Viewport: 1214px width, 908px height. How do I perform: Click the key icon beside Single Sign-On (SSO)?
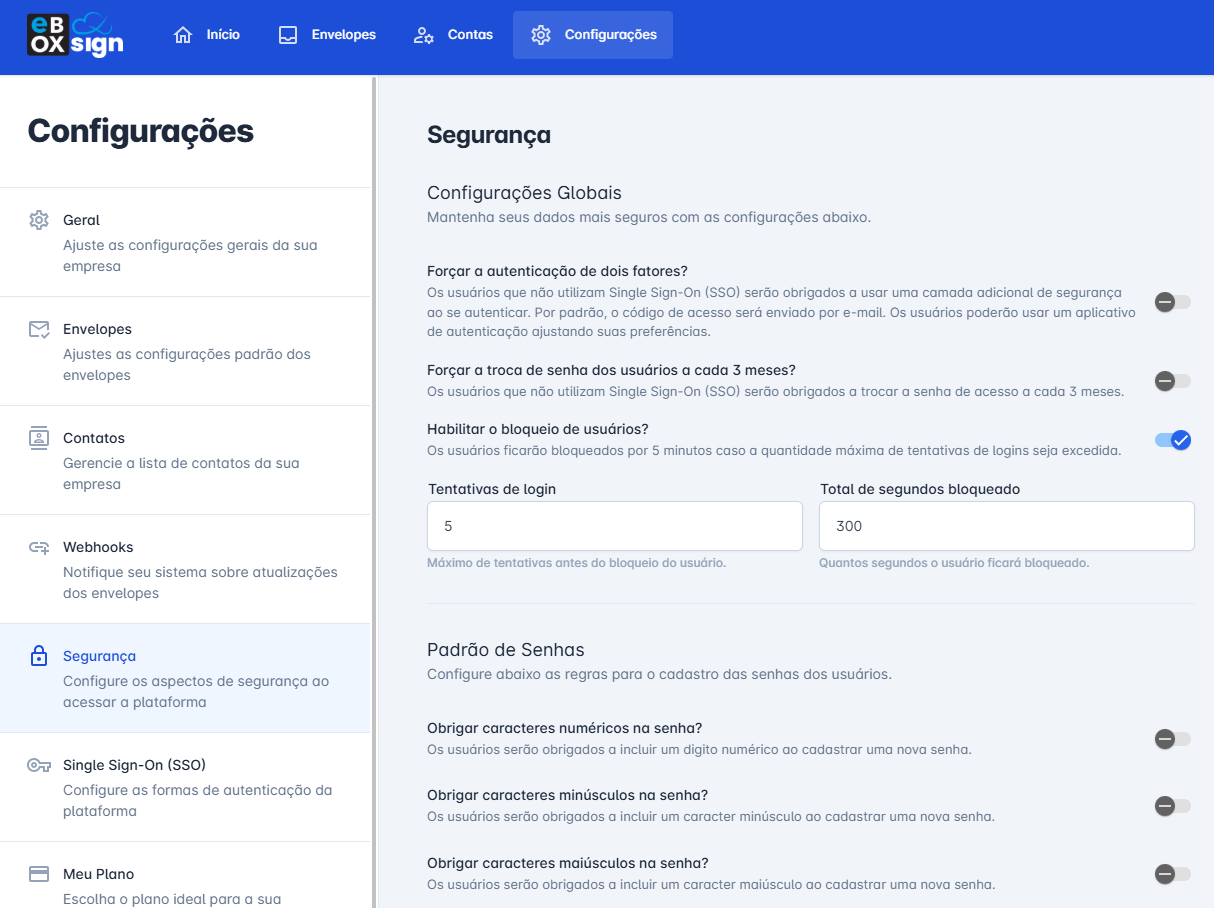(x=38, y=764)
